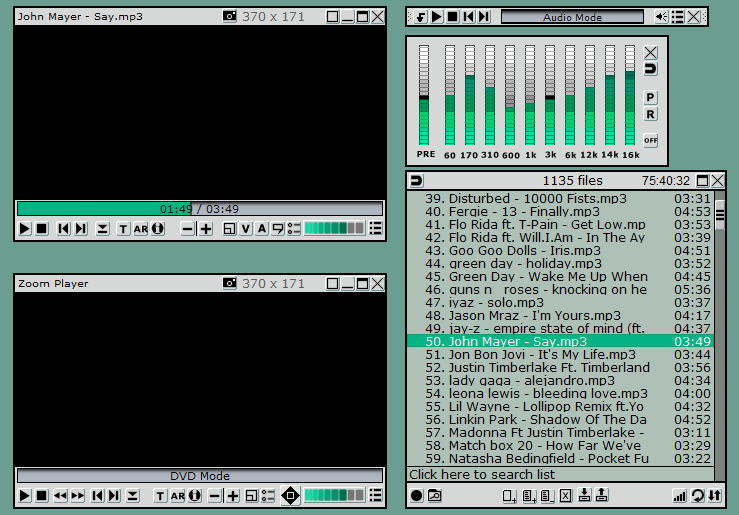Next chapter in Zoom Player DVD window
This screenshot has width=739, height=515.
click(x=114, y=496)
